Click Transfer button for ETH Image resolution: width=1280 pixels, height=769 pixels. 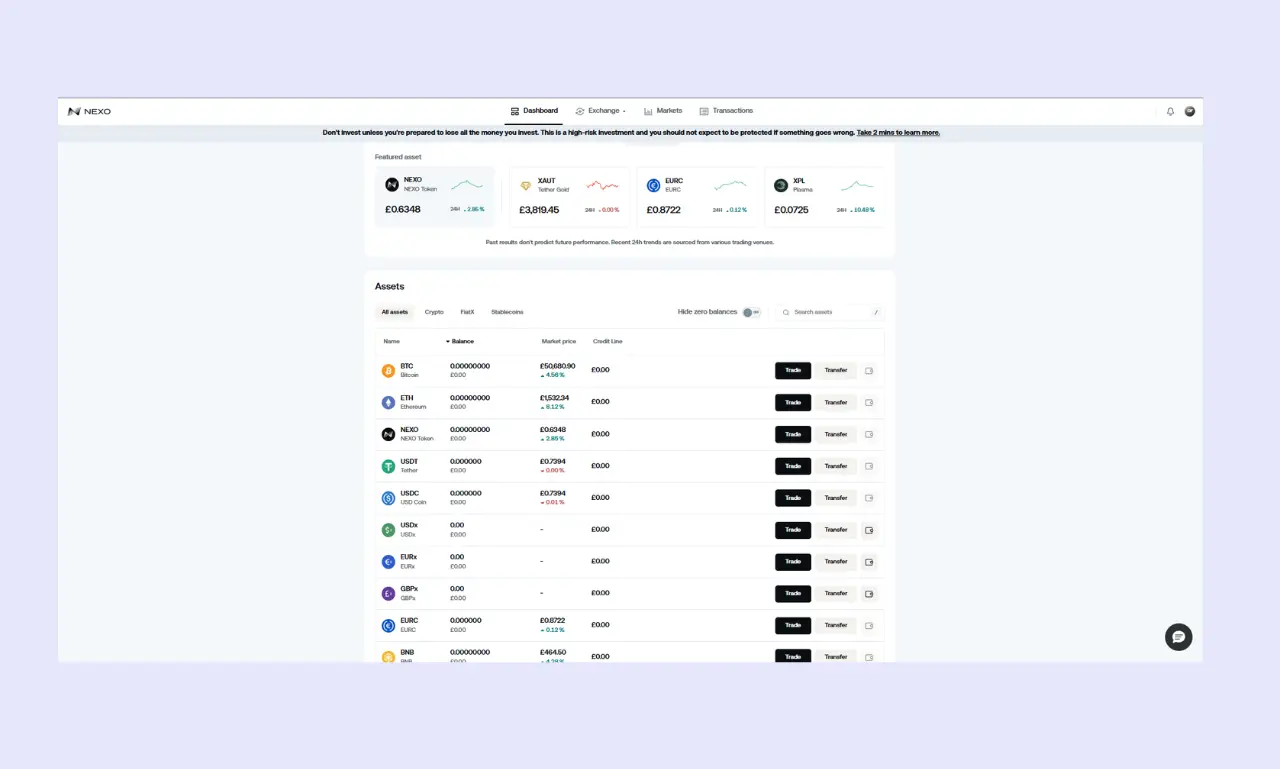[x=836, y=403]
